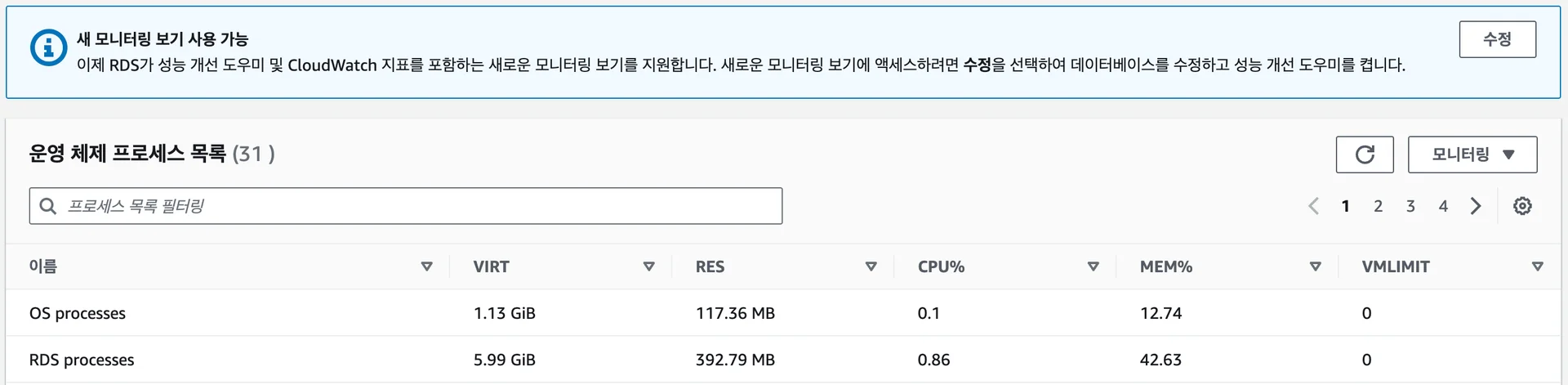This screenshot has height=385, width=1568.
Task: Sort by the RES column arrow
Action: 871,266
